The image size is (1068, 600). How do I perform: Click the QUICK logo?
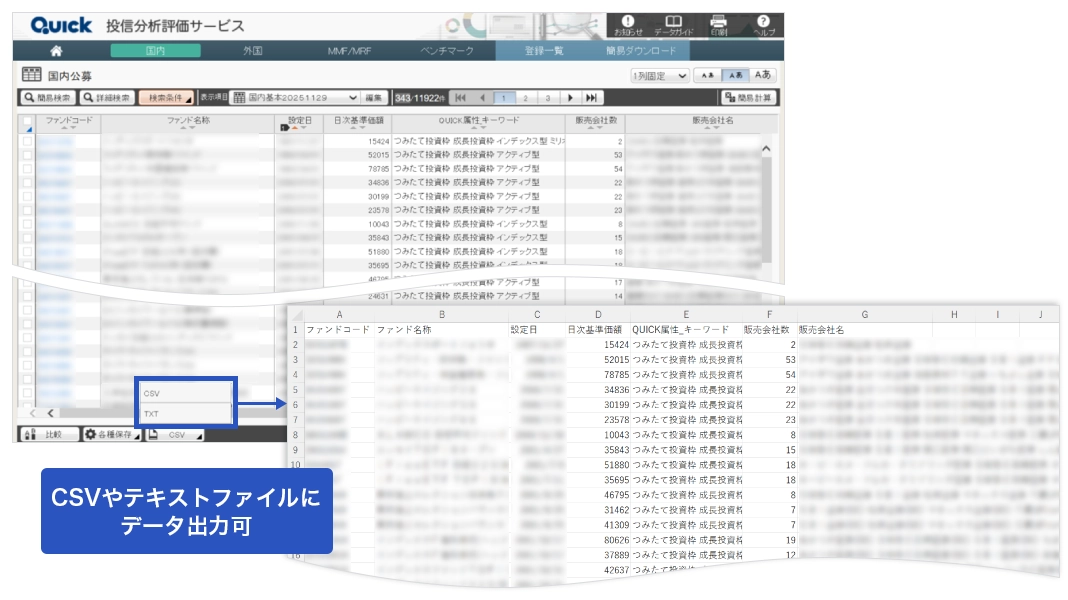(x=61, y=26)
